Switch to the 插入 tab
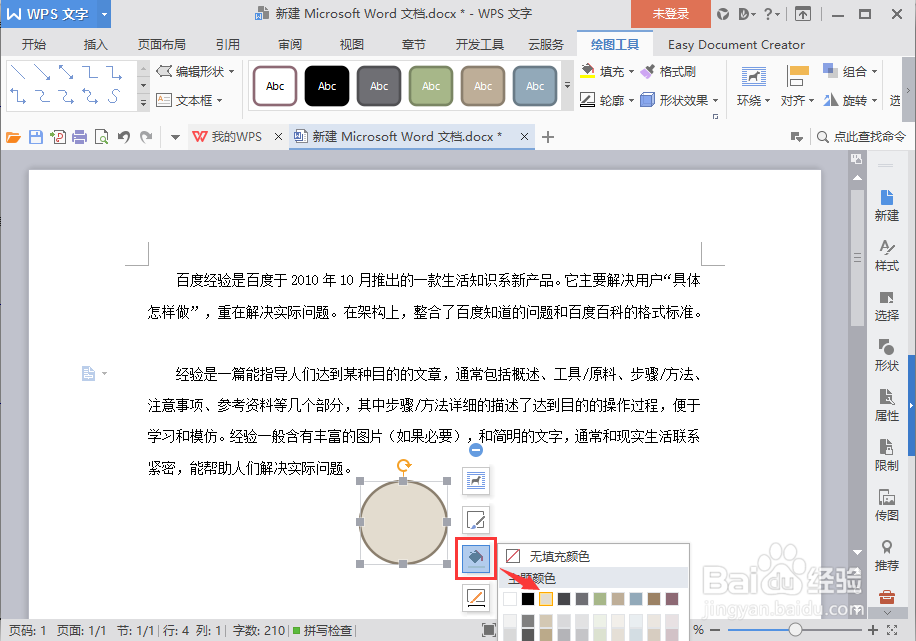Screen dimensions: 916x641 95,44
